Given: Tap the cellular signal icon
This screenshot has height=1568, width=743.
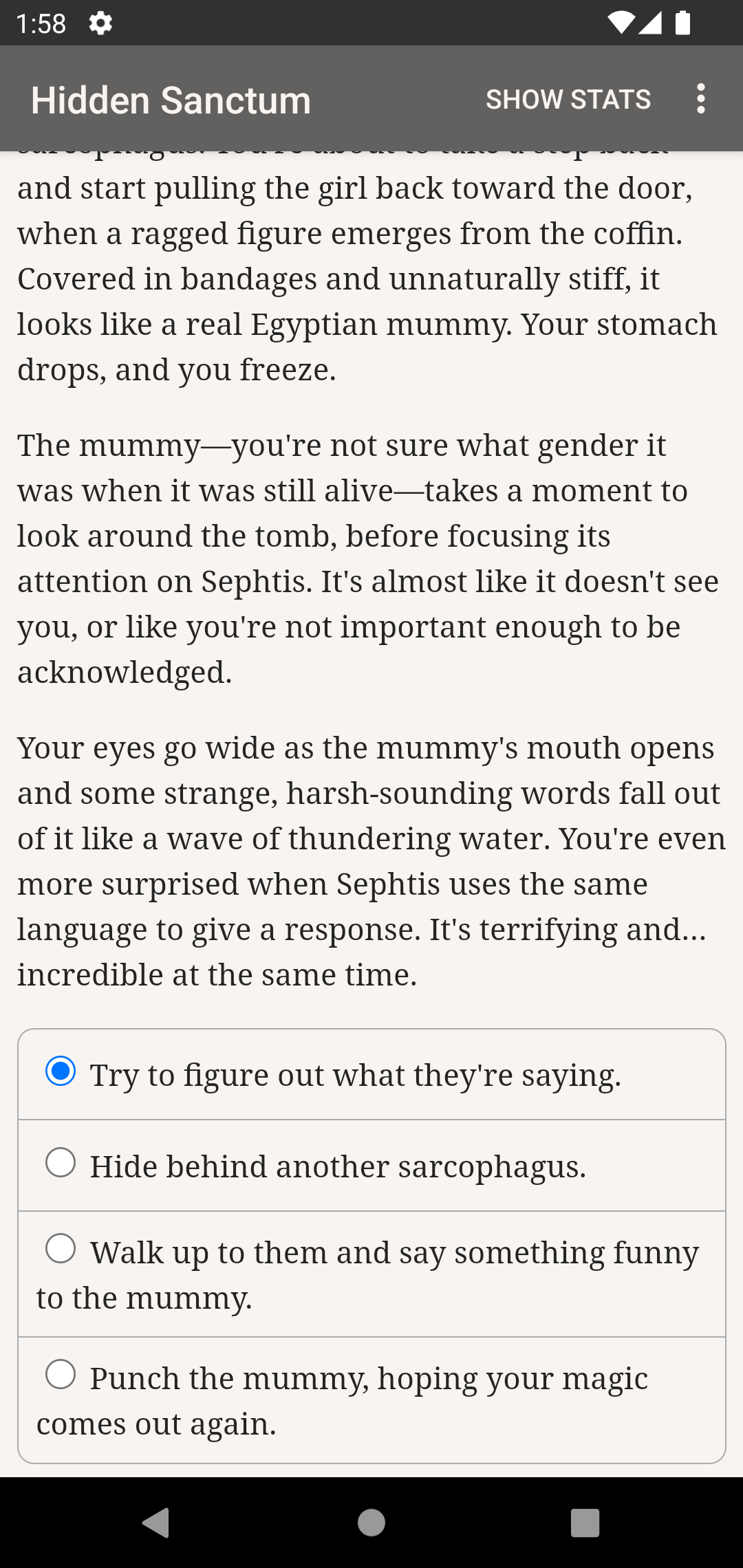Looking at the screenshot, I should pos(650,23).
